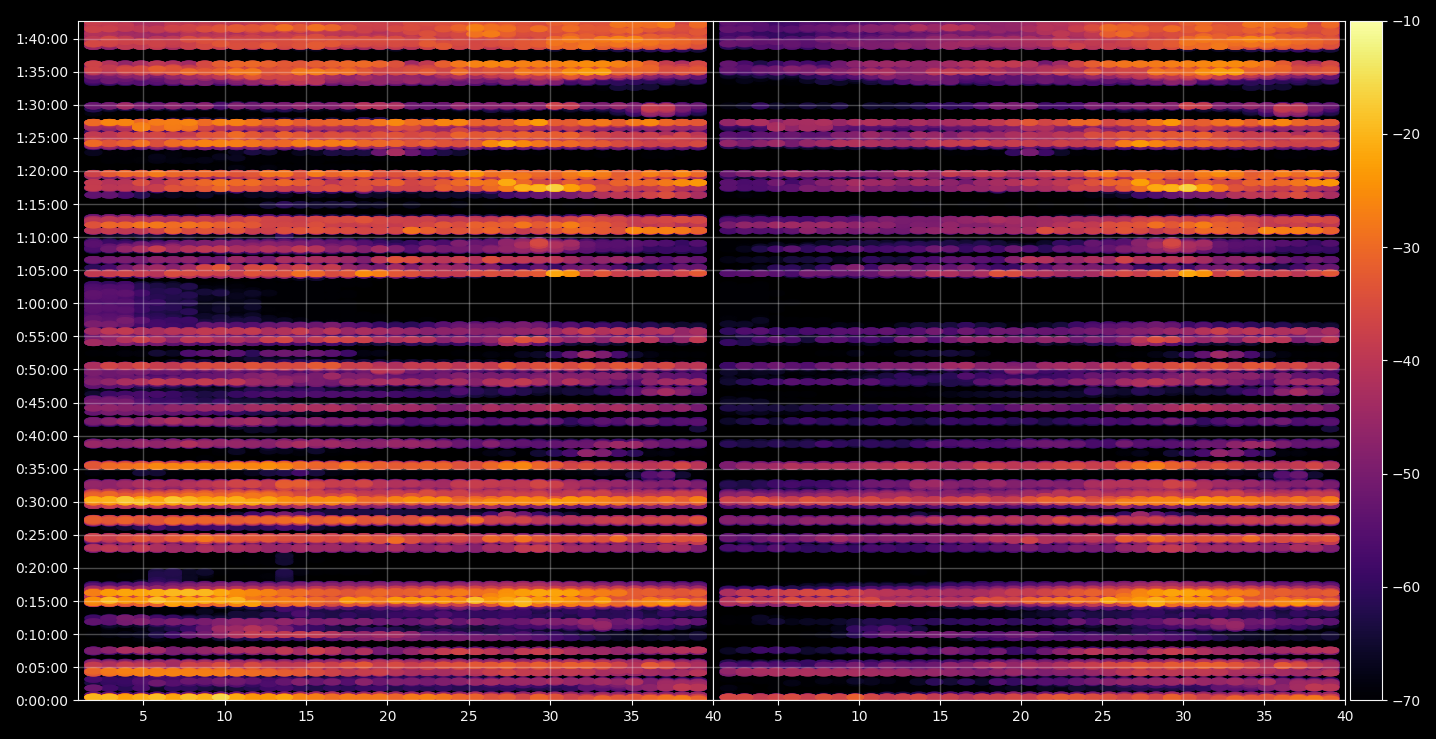Click the −10 colorbar label
This screenshot has height=739, width=1436.
click(x=1406, y=21)
